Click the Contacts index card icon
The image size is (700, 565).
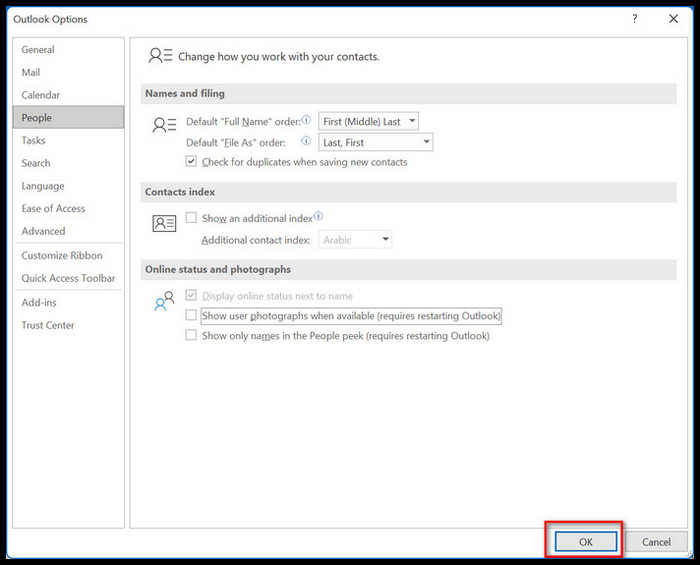[x=164, y=223]
